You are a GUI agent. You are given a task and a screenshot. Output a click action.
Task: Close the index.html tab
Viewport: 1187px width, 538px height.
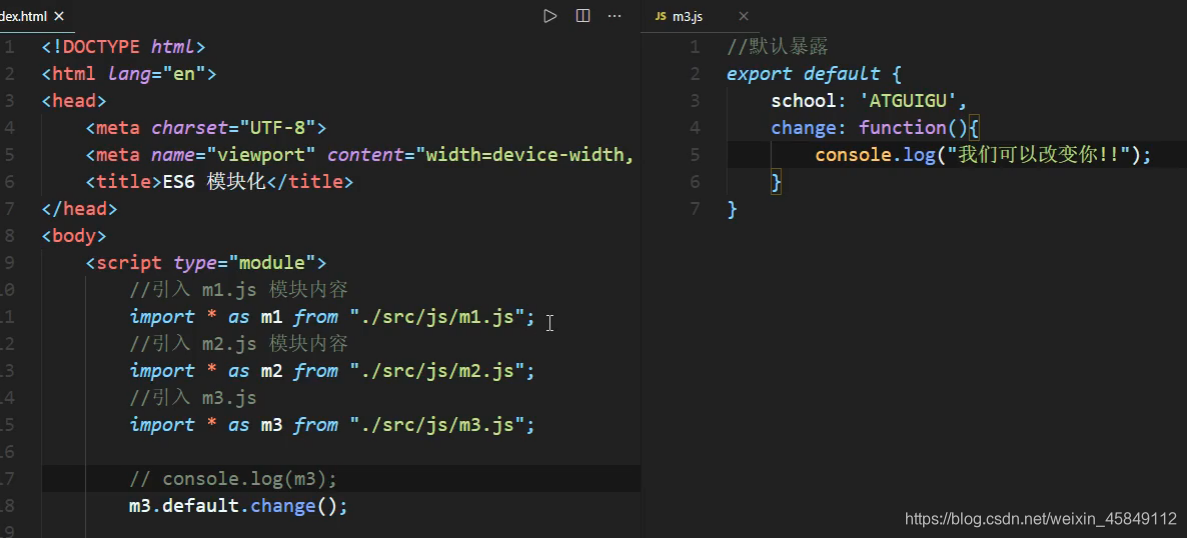59,16
